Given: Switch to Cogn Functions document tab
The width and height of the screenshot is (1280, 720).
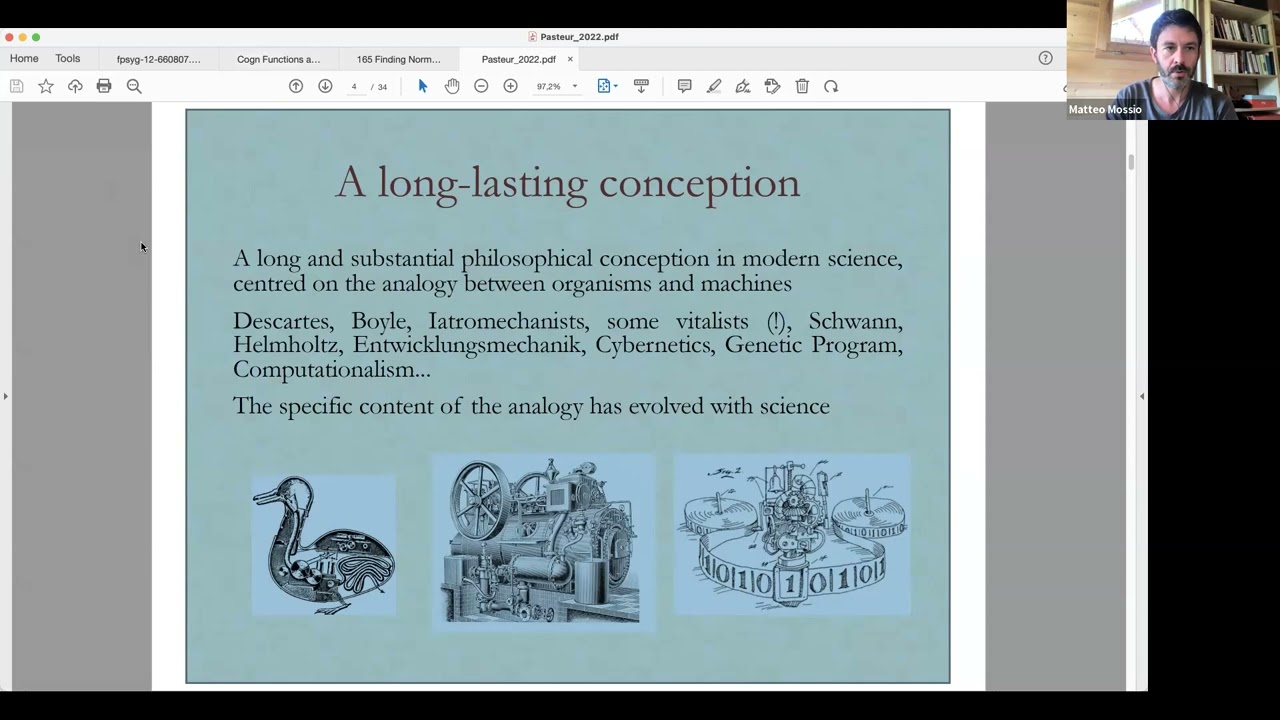Looking at the screenshot, I should [278, 59].
